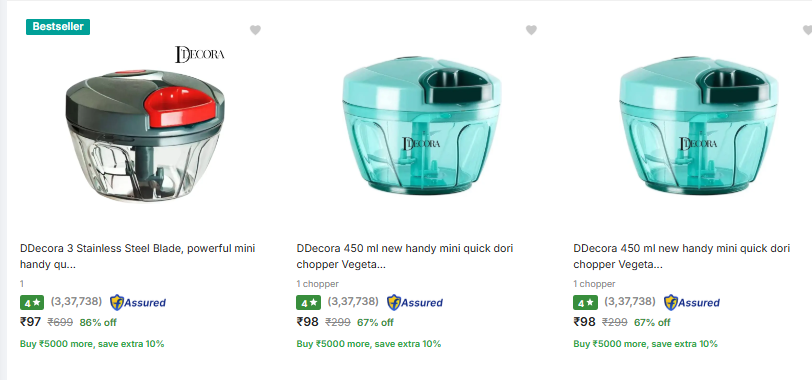Click the DDecora logo above grey chopper

pos(199,54)
